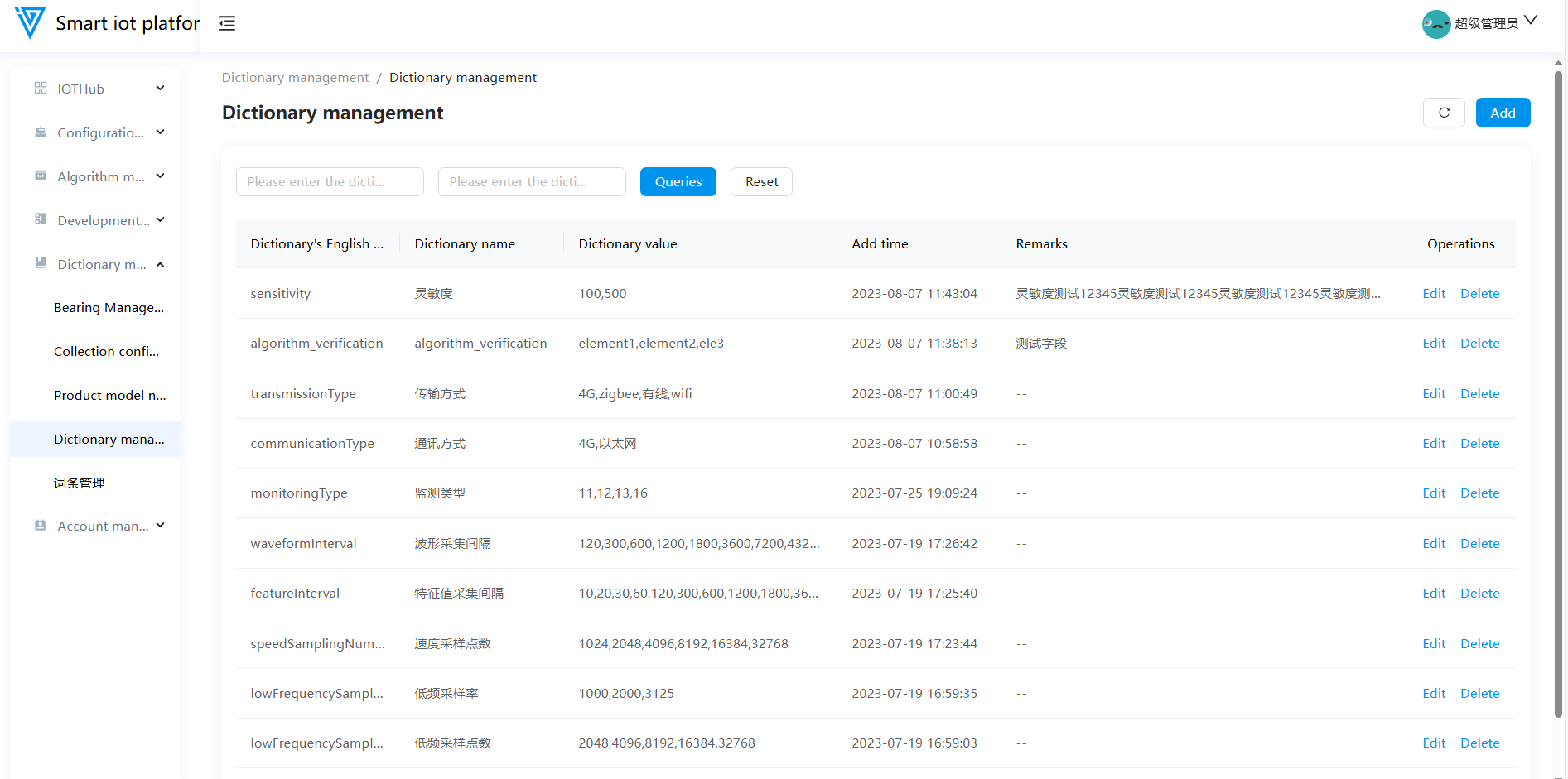1568x779 pixels.
Task: Select the 词条管理 sidebar item
Action: point(80,483)
